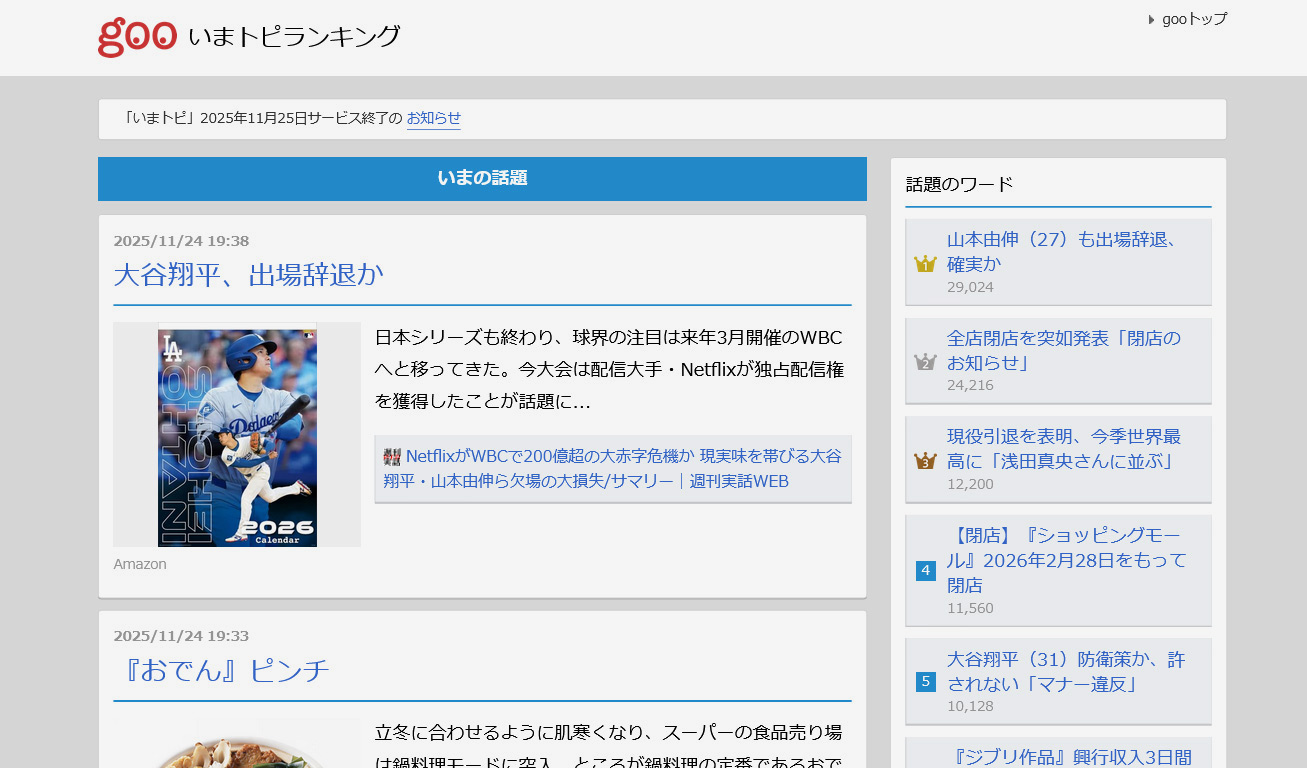This screenshot has height=768, width=1307.
Task: Click the Shohei Ohtani 2026 calendar image
Action: (237, 435)
